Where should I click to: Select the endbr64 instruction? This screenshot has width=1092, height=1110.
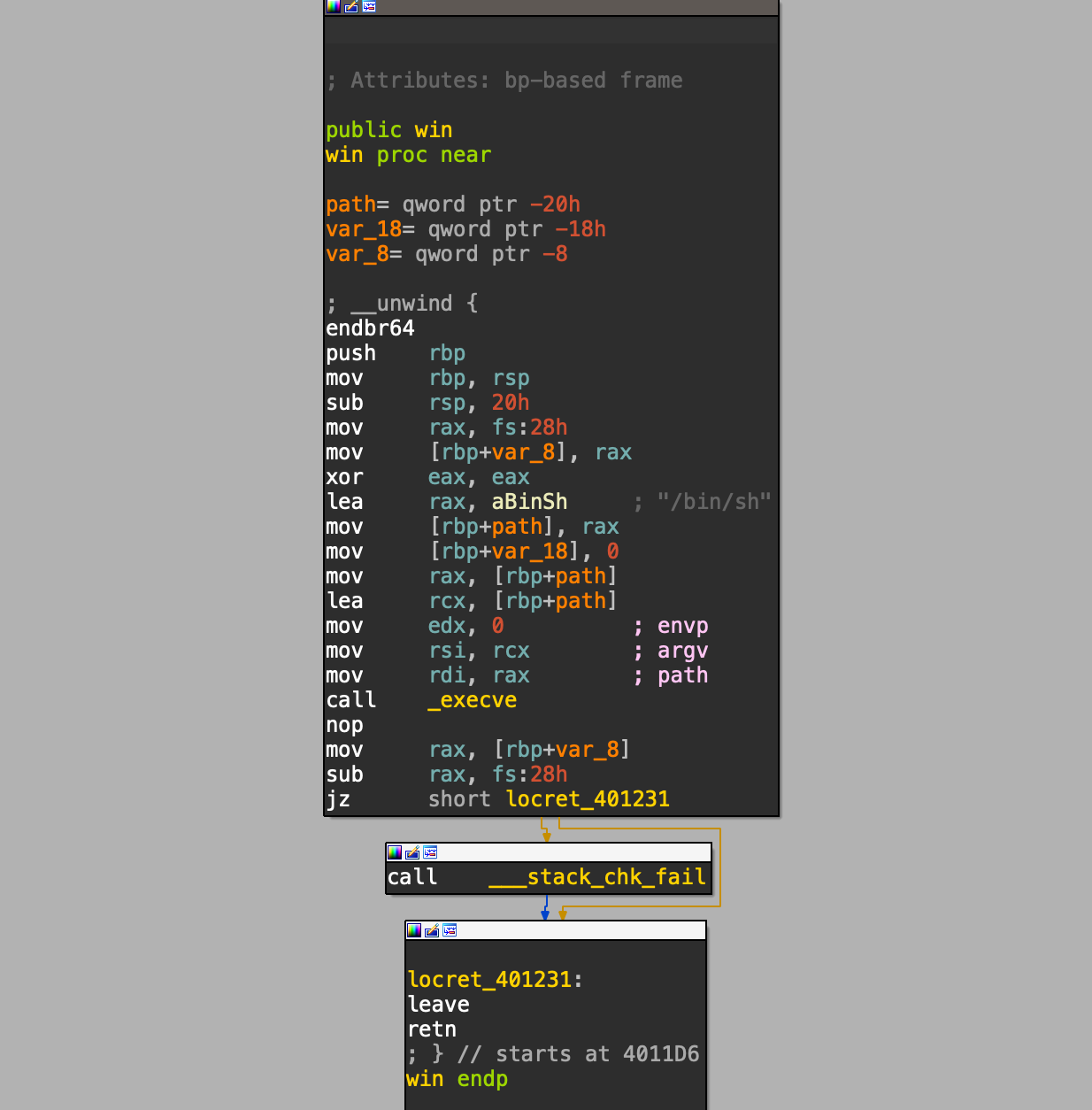[370, 328]
